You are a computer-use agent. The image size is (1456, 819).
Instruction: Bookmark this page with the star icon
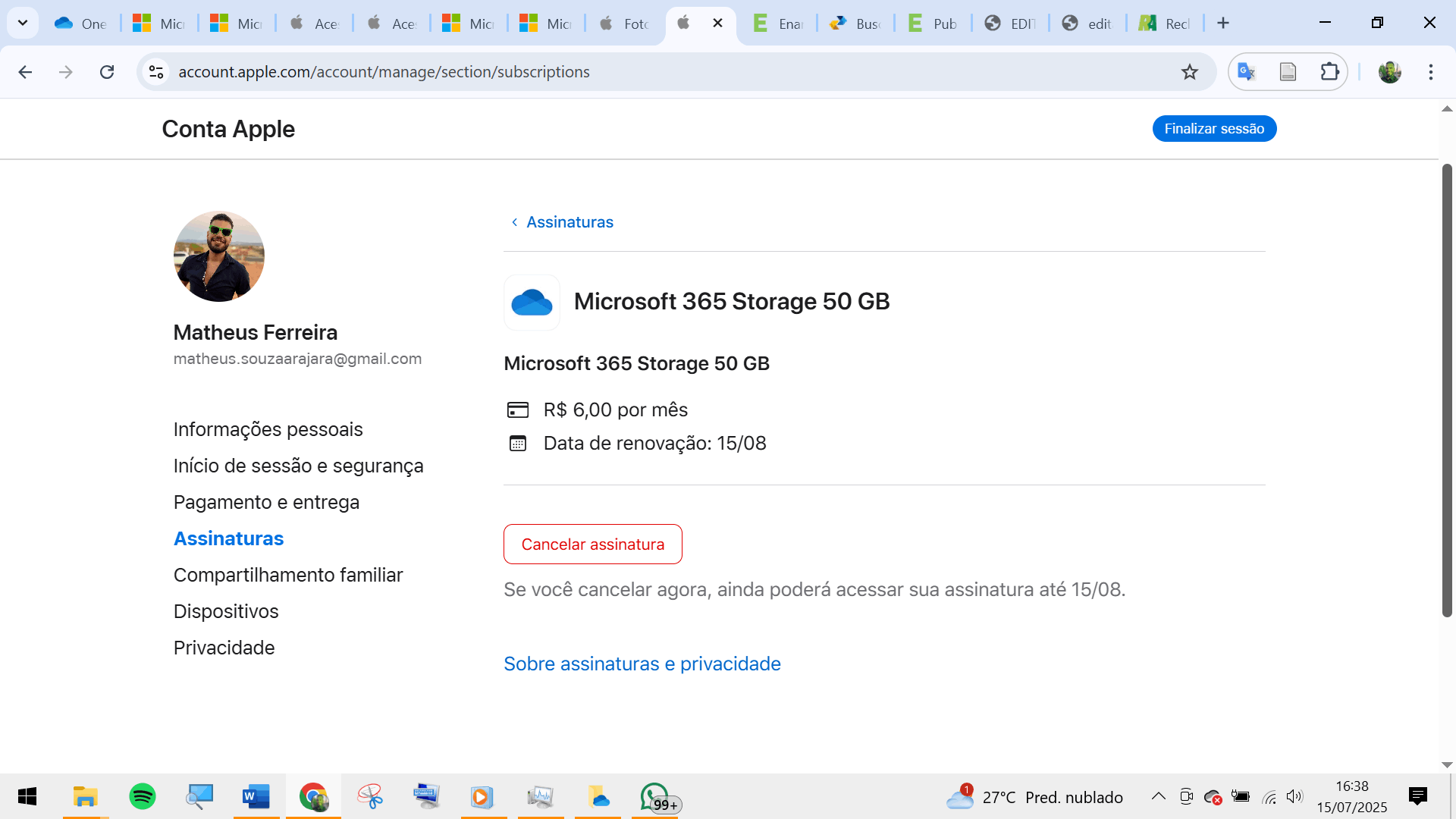coord(1189,72)
